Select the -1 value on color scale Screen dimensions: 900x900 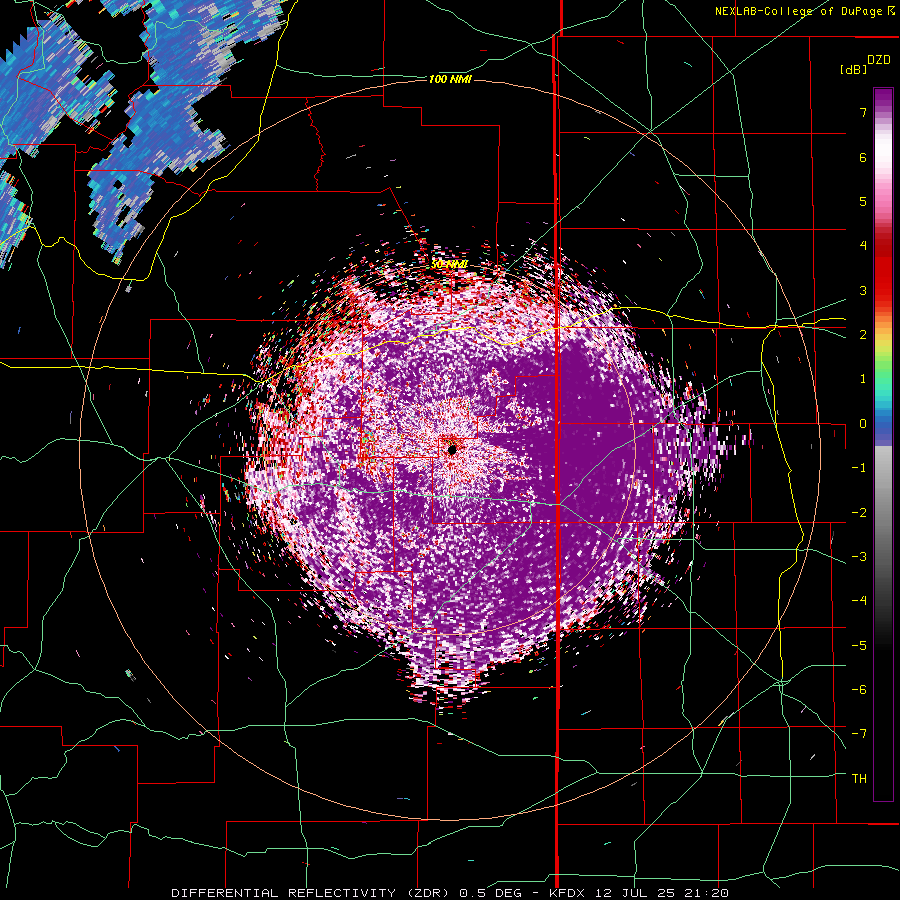859,468
